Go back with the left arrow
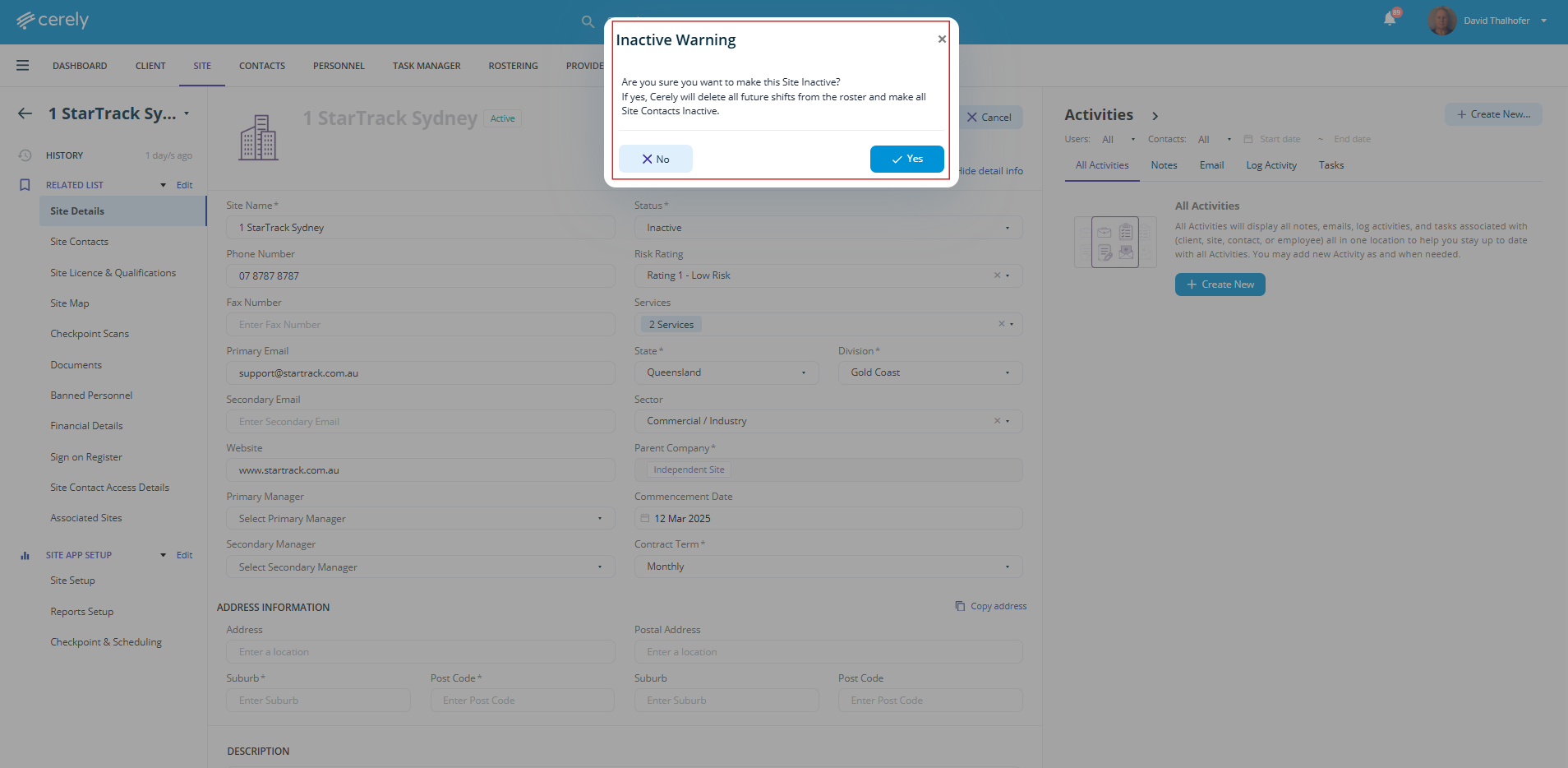This screenshot has height=768, width=1568. (x=25, y=113)
